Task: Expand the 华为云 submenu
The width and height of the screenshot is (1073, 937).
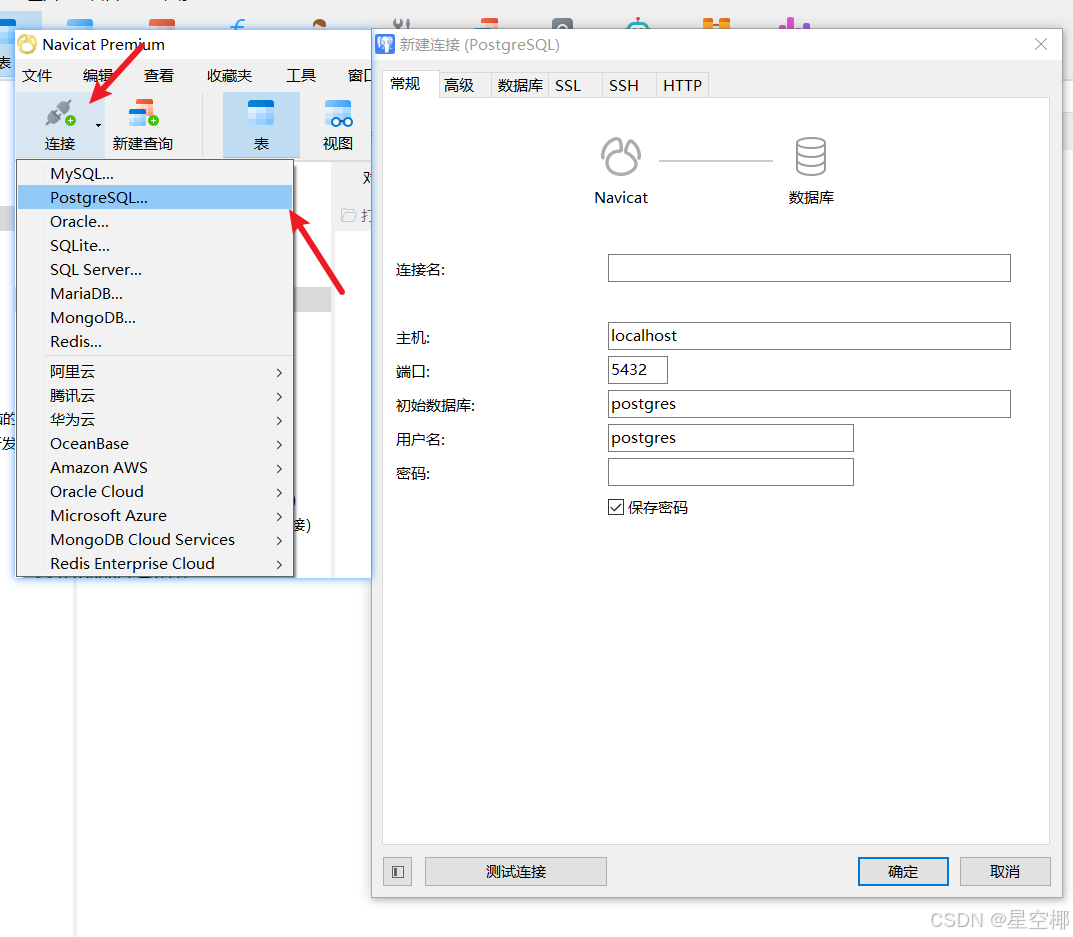Action: pos(155,420)
